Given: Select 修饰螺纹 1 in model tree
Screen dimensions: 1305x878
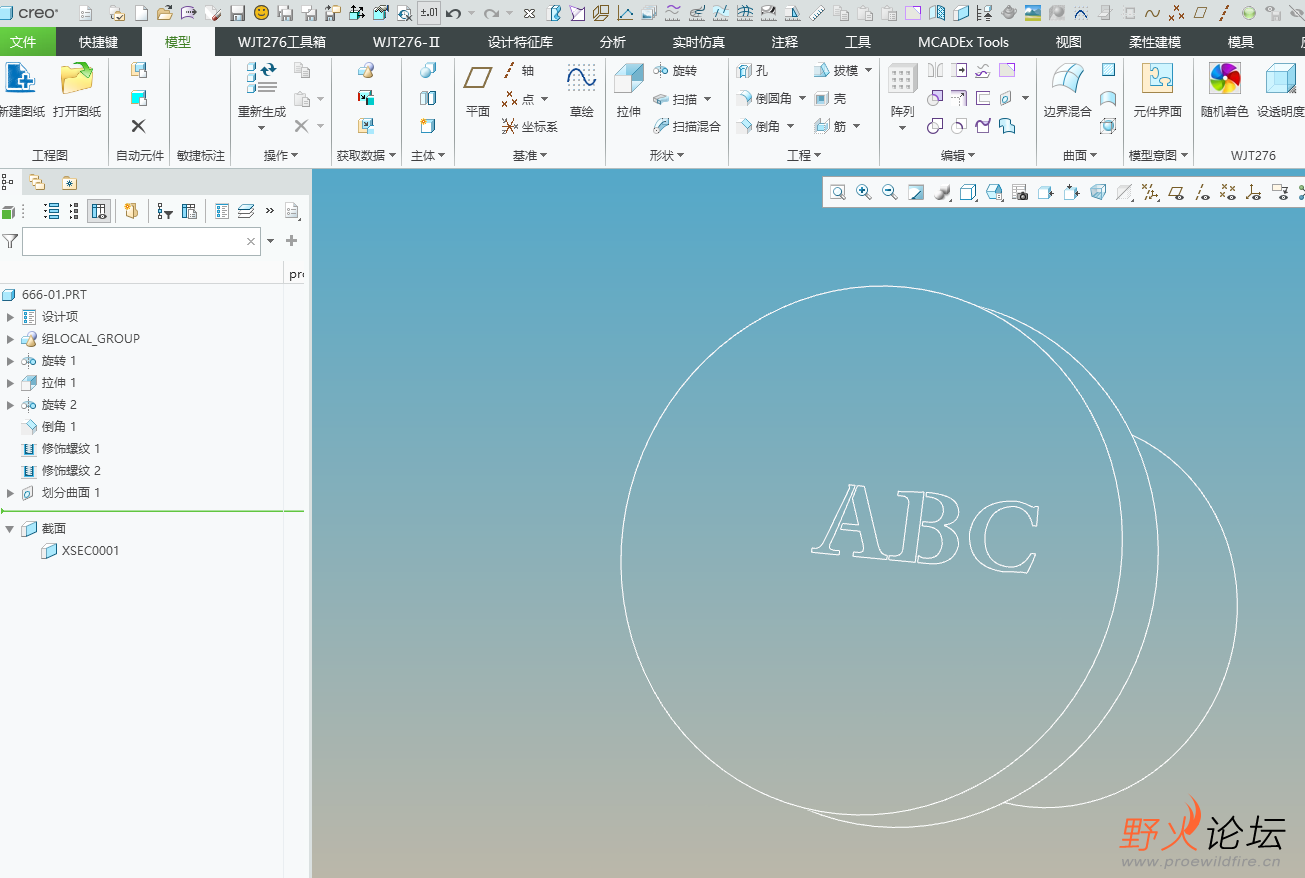Looking at the screenshot, I should point(61,449).
